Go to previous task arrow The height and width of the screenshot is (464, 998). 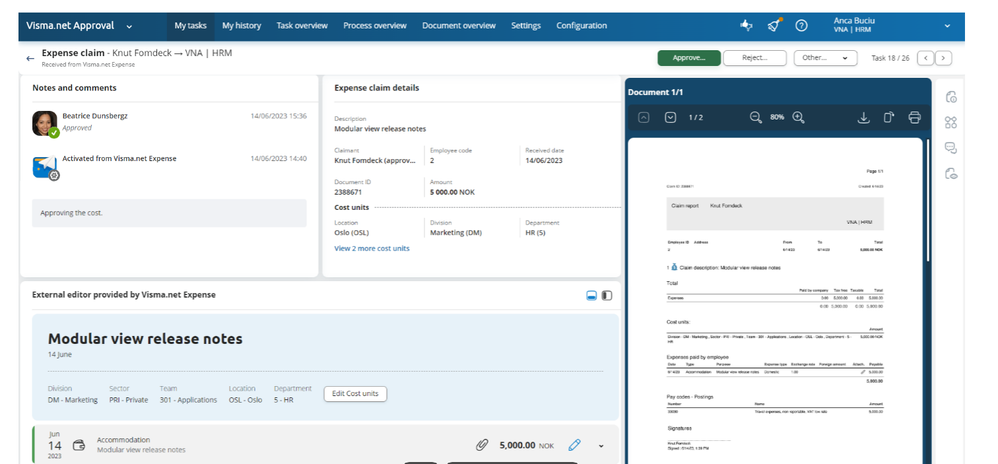tap(925, 58)
